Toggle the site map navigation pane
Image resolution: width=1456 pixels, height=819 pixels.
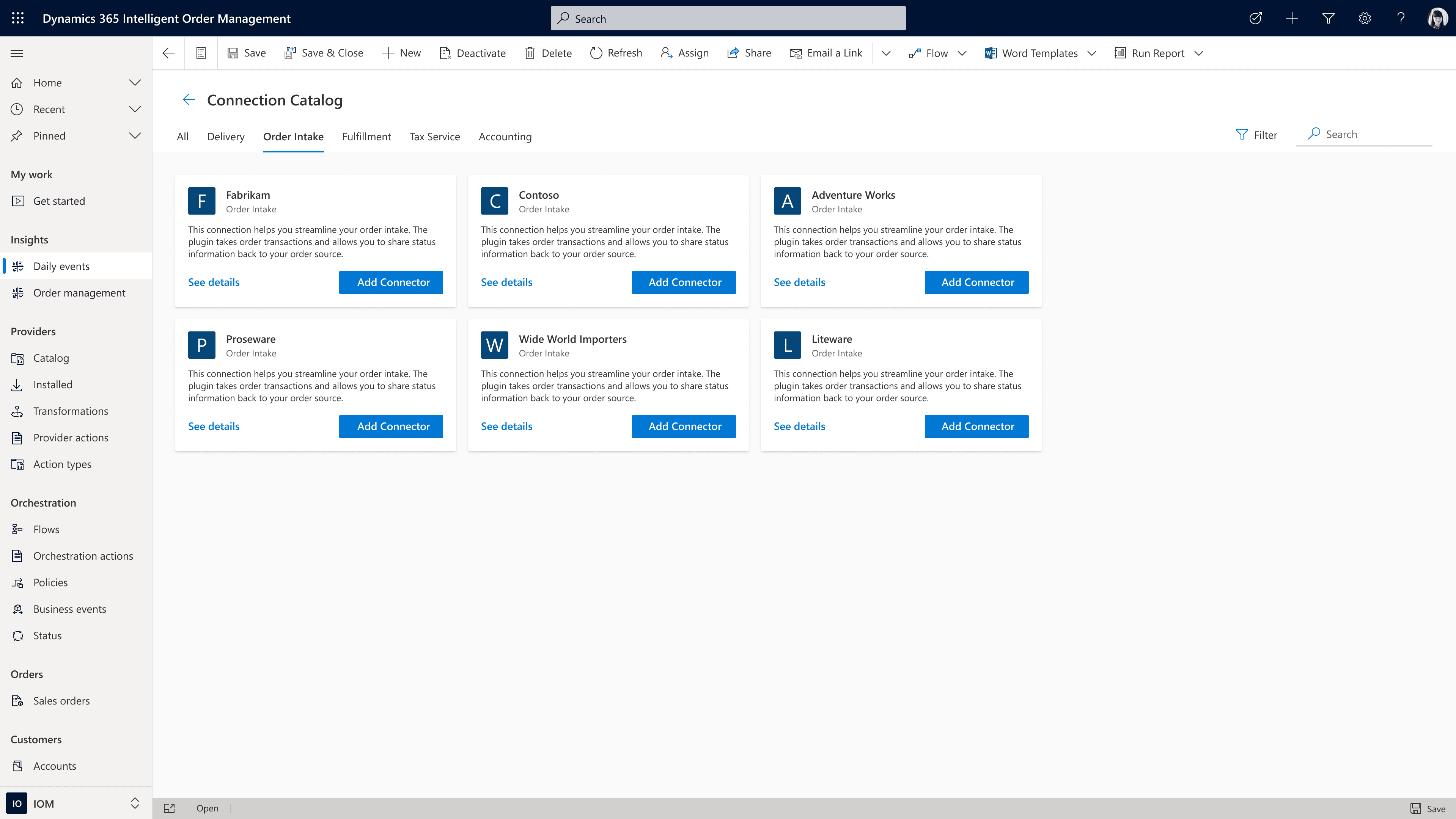(x=16, y=53)
